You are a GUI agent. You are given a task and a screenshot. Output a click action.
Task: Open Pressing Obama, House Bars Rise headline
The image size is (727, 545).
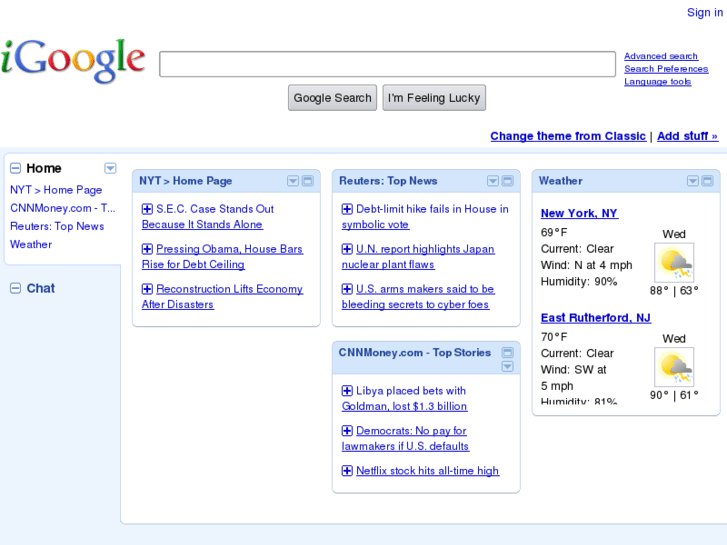click(223, 256)
